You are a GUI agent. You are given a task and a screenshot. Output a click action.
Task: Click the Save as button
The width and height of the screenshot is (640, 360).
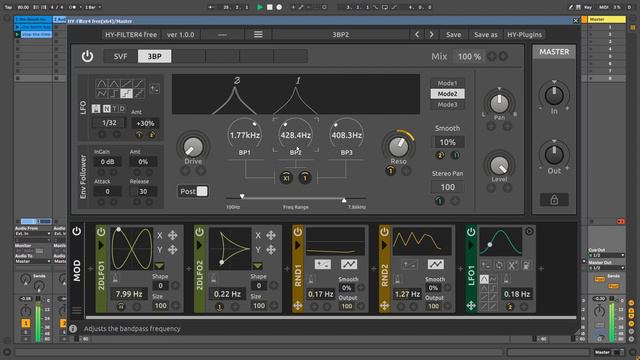tap(486, 35)
